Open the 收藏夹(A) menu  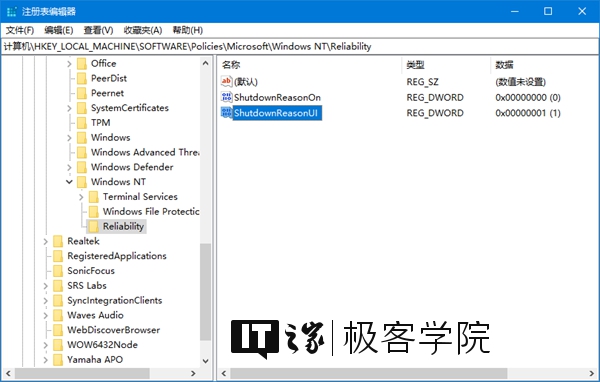tap(143, 30)
